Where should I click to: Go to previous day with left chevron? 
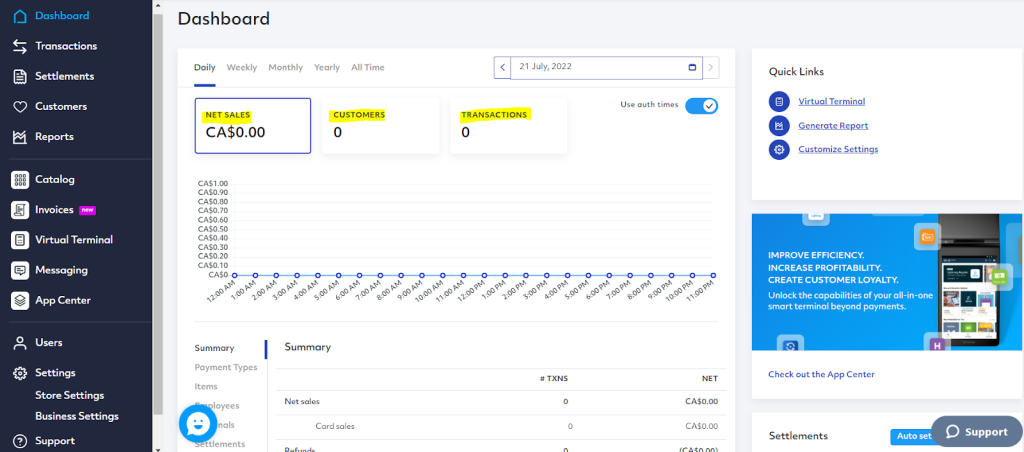[x=502, y=67]
